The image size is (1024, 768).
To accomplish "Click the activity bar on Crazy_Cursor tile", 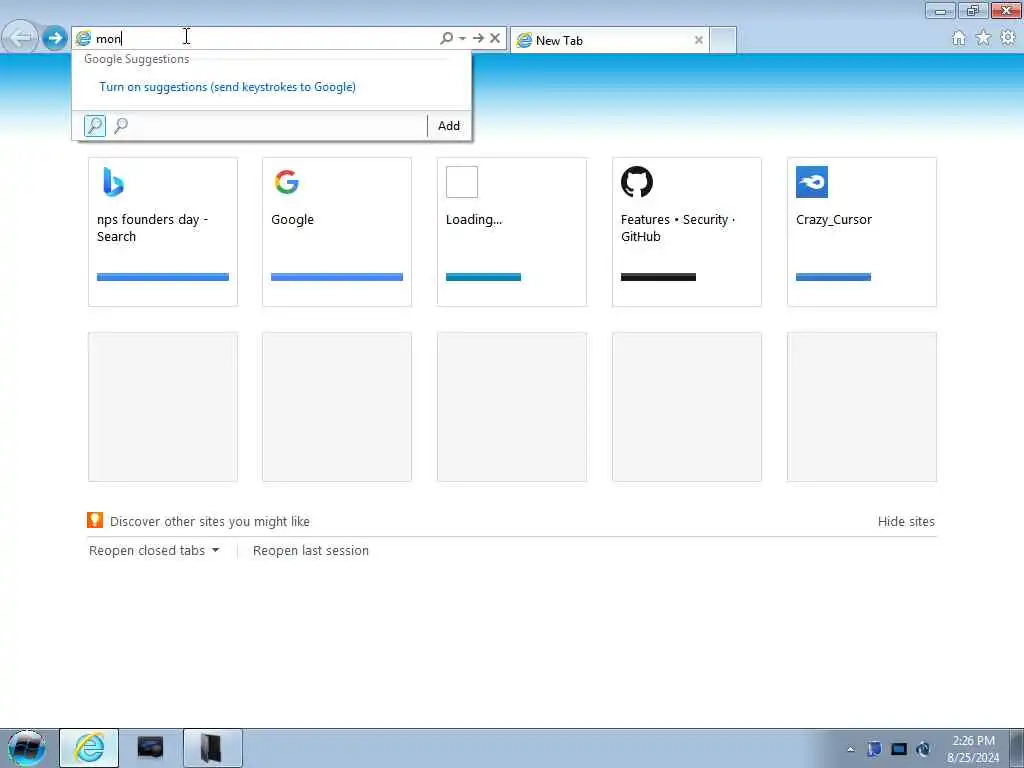I will pyautogui.click(x=833, y=277).
